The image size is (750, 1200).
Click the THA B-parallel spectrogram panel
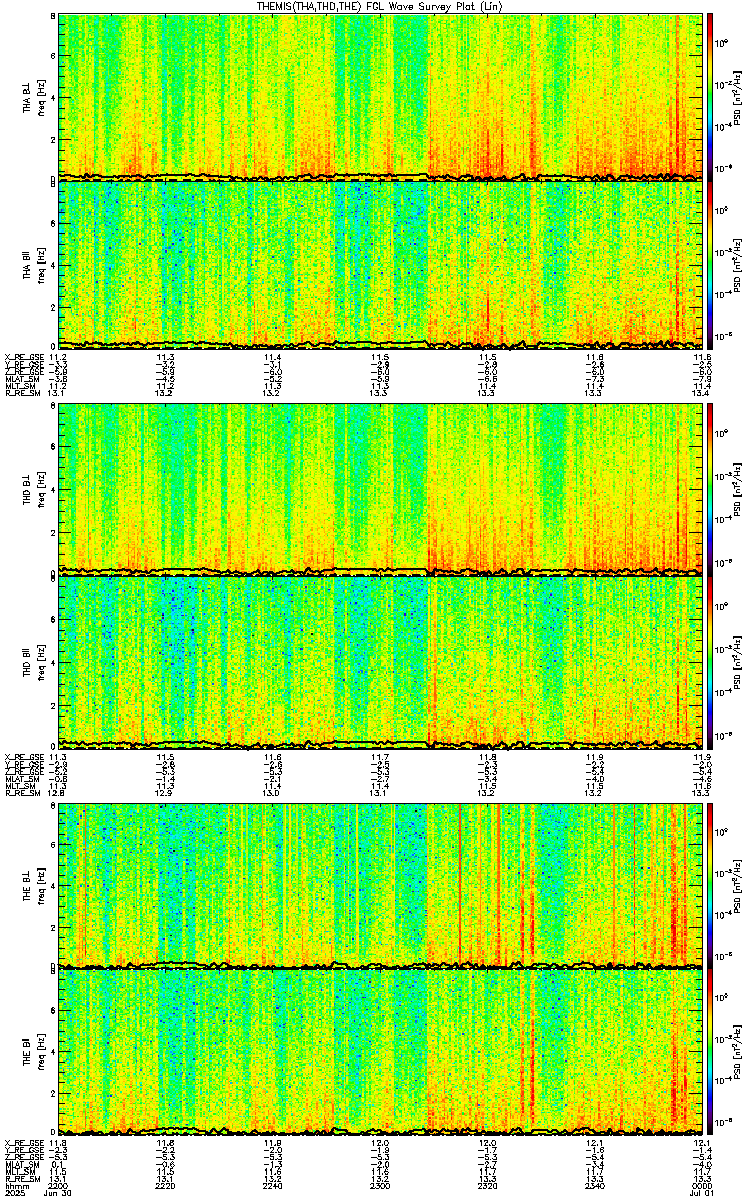point(380,262)
